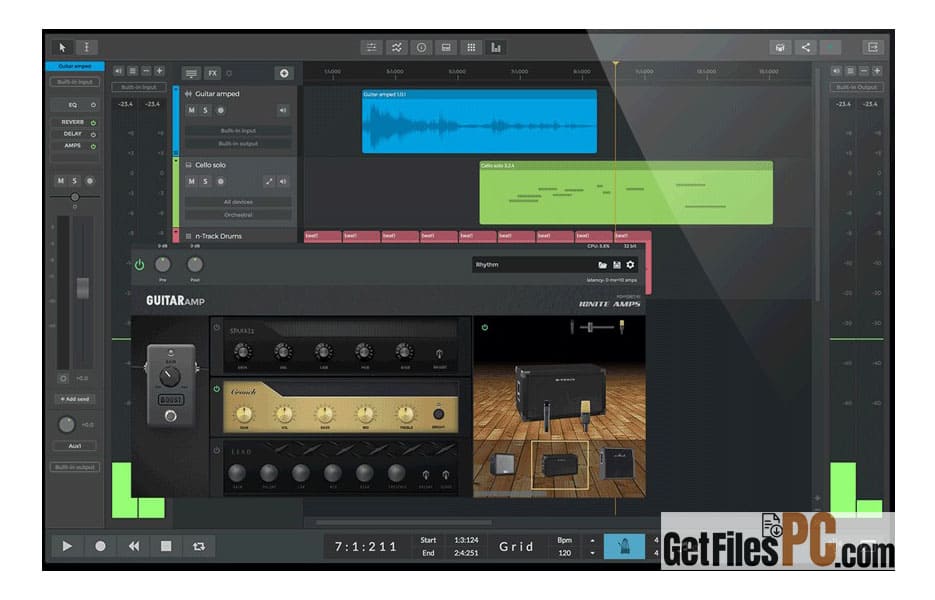Toggle the AMPS effect power button

coord(93,146)
